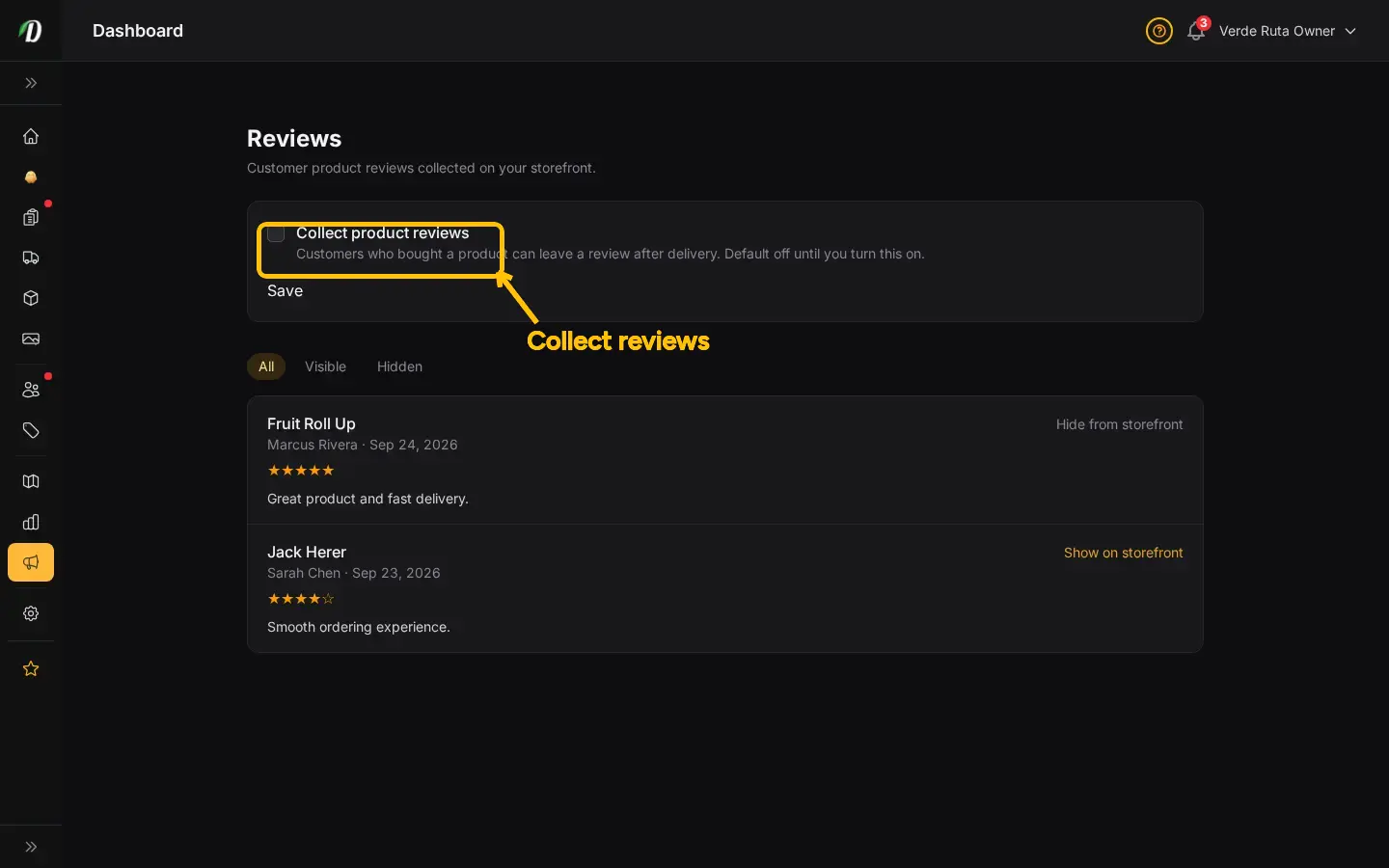The image size is (1389, 868).
Task: Show the Jack Herer review on storefront
Action: pos(1123,553)
